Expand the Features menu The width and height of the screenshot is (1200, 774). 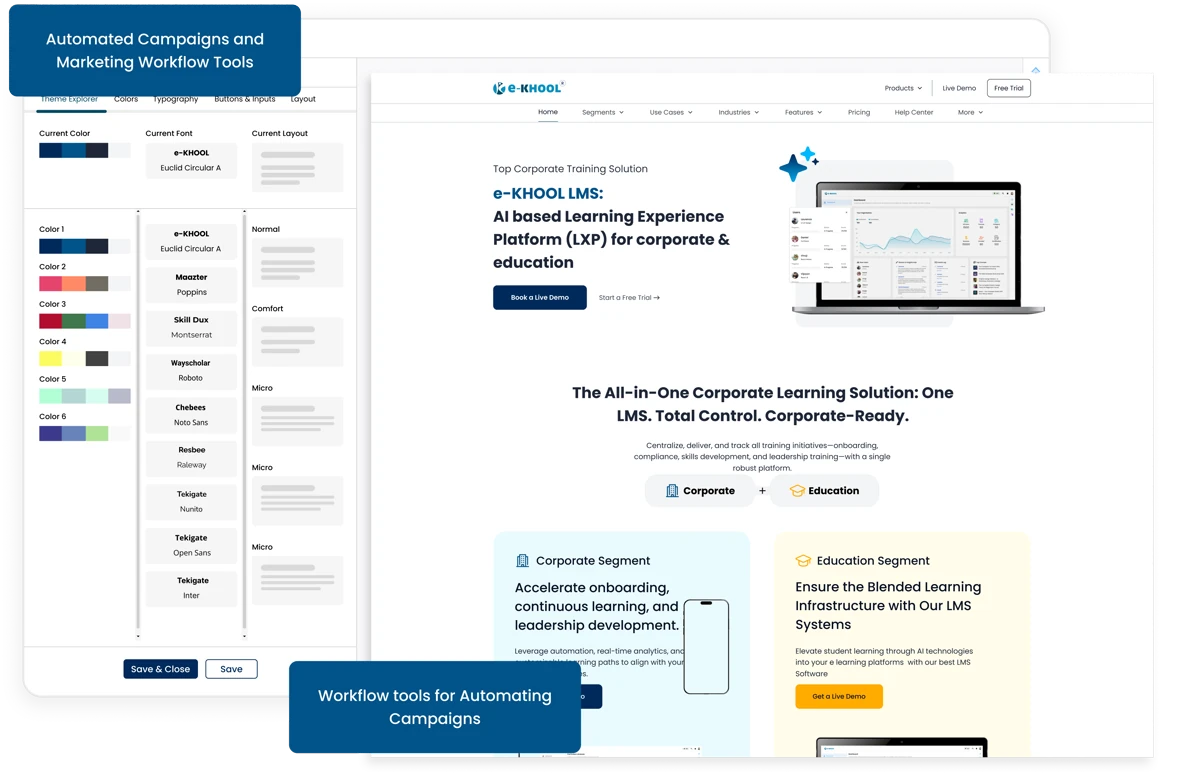pos(803,113)
